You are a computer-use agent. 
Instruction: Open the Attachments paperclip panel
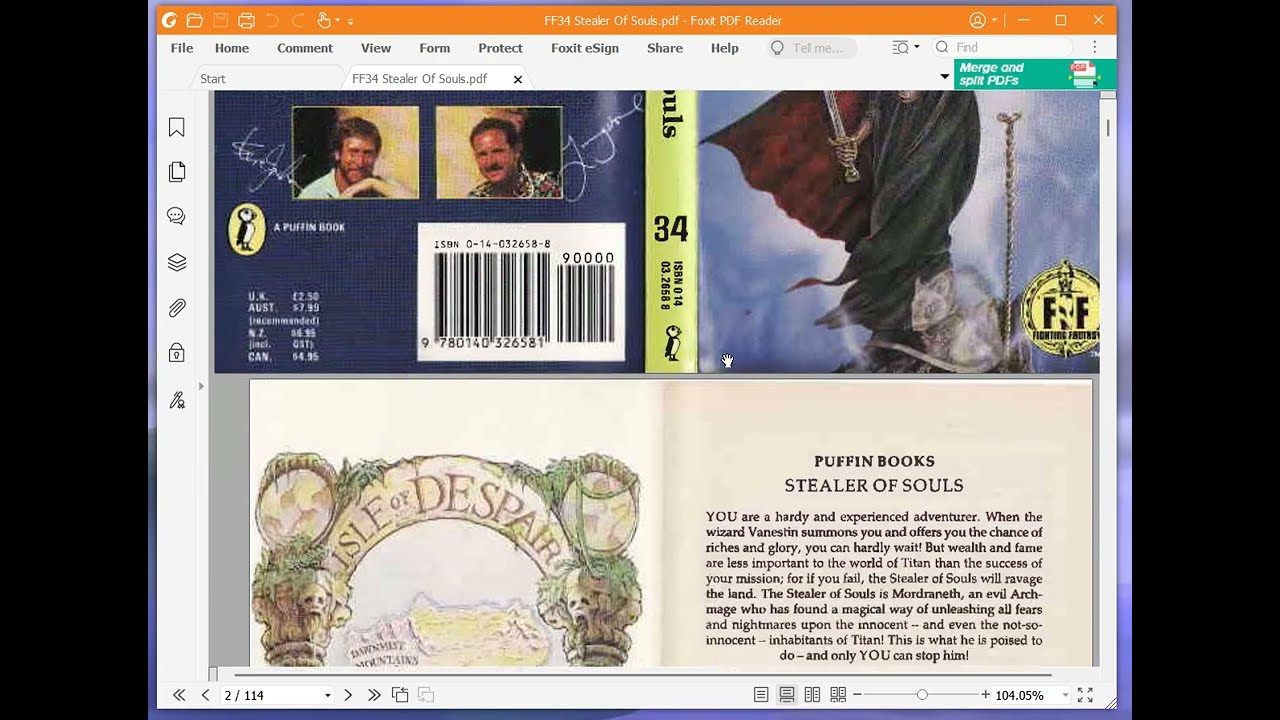pyautogui.click(x=177, y=307)
